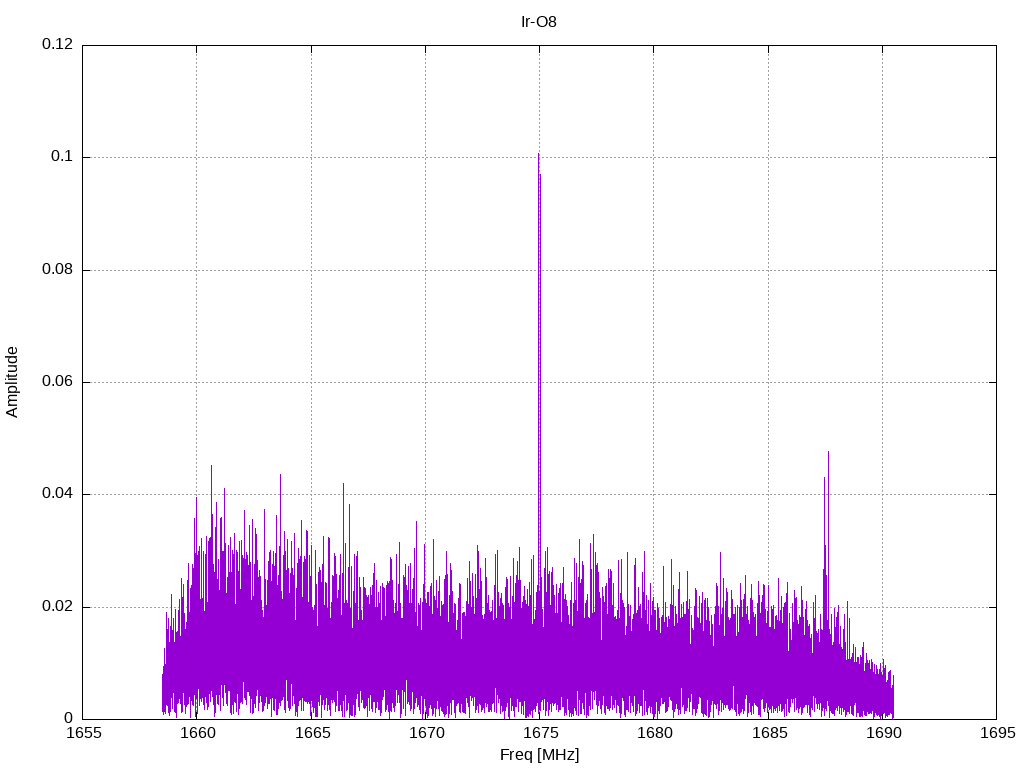
Task: Click the 0.06 y-axis tick label
Action: coord(57,381)
